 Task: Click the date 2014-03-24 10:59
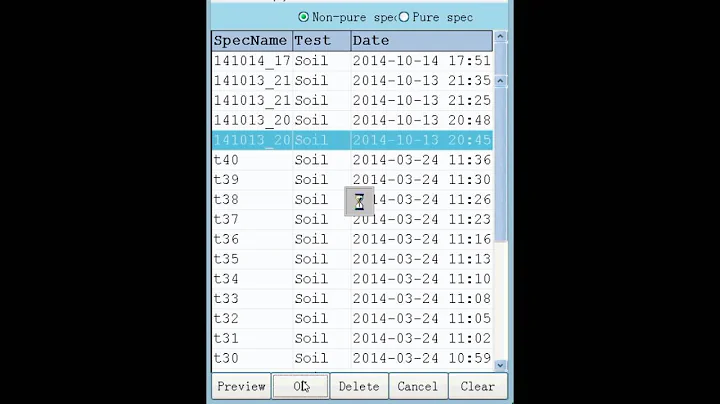tap(422, 358)
